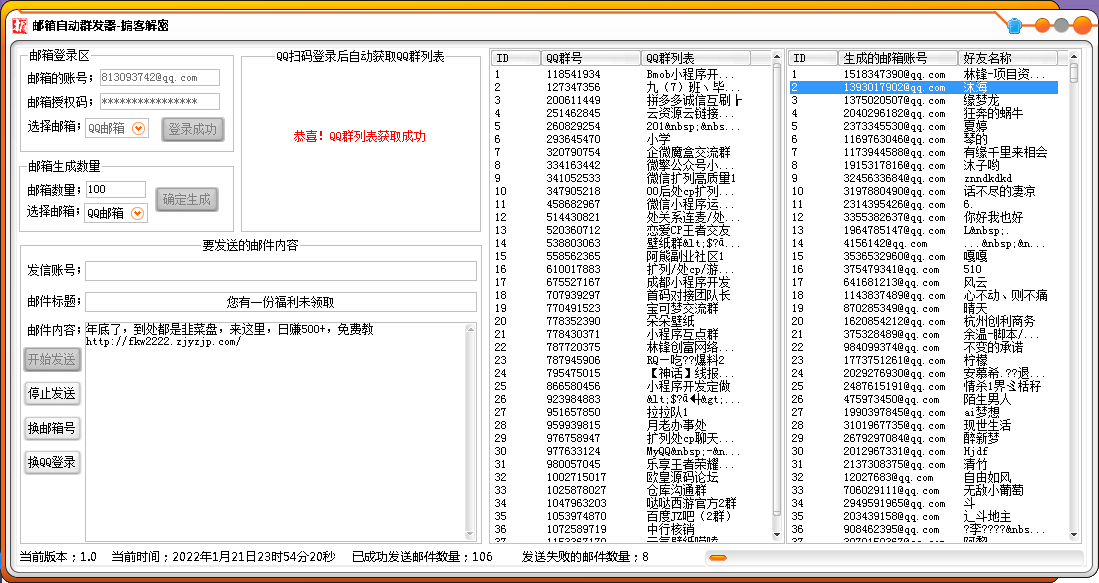This screenshot has height=583, width=1099.
Task: Select the 夏婷 friend row
Action: pos(923,126)
